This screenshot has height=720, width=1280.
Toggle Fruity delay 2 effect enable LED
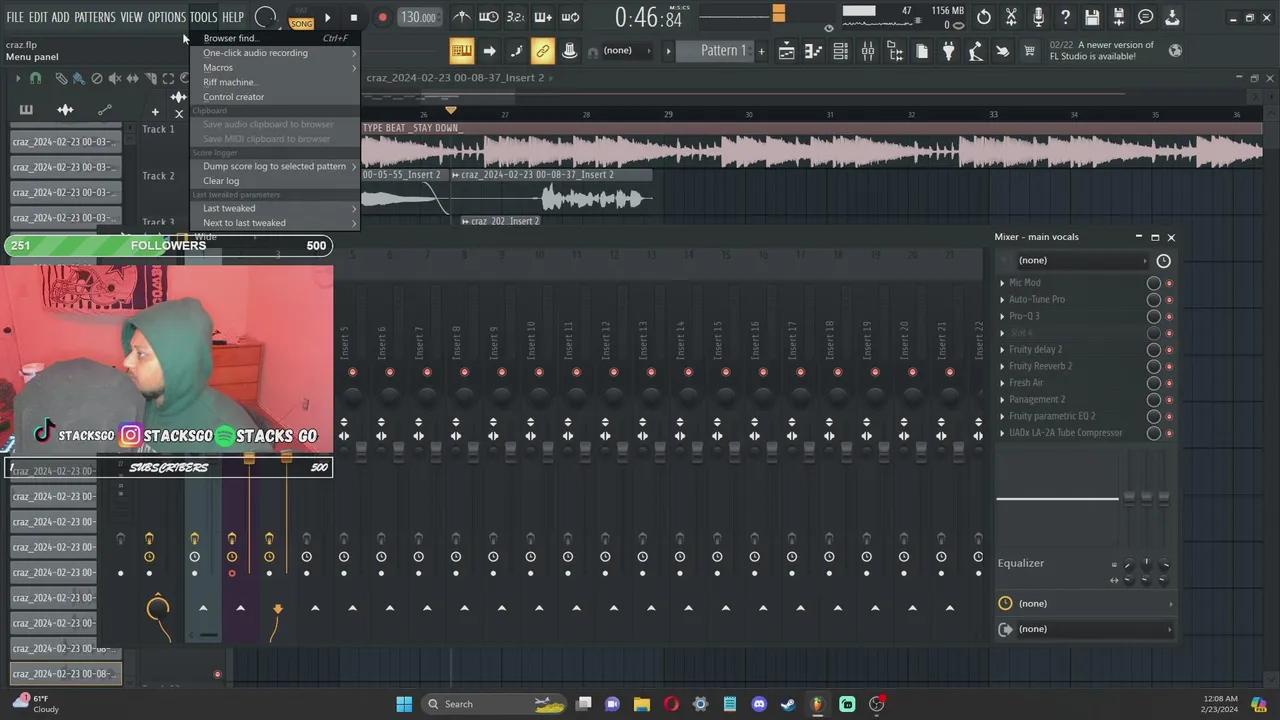(1169, 350)
